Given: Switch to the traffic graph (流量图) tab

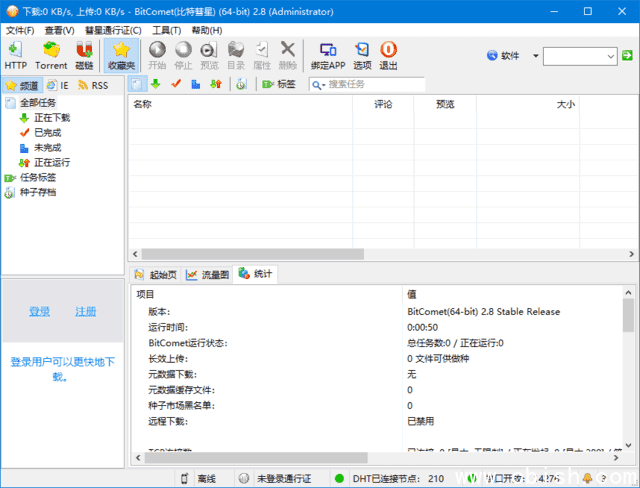Looking at the screenshot, I should pyautogui.click(x=207, y=273).
